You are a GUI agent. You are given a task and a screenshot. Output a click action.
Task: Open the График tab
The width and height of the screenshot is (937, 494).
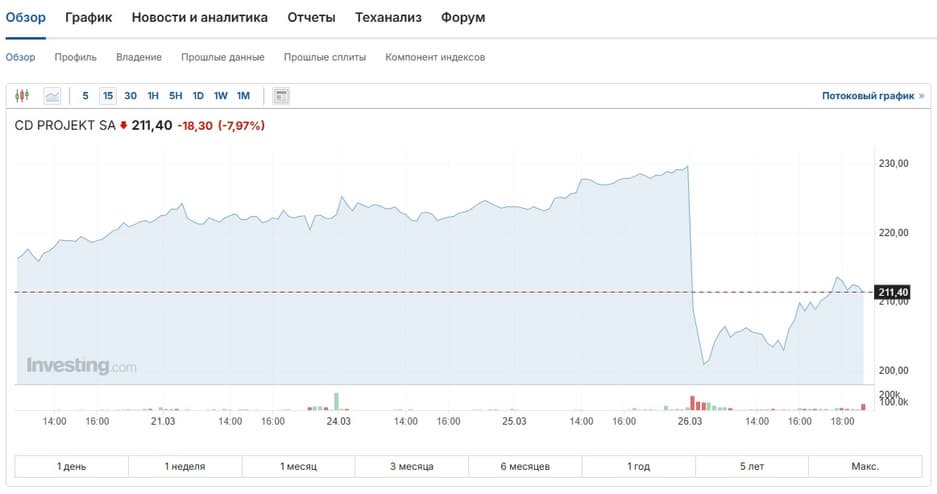click(89, 18)
